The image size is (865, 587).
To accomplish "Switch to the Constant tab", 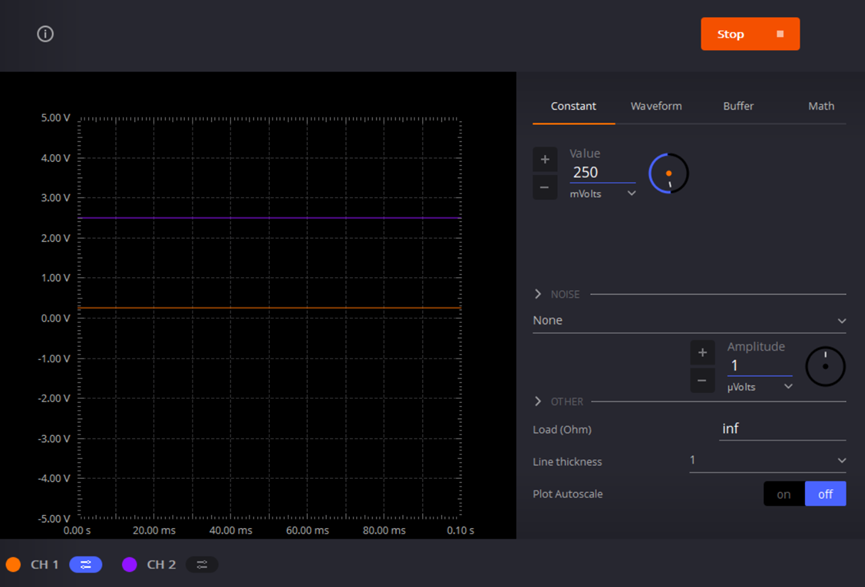I will [x=573, y=106].
